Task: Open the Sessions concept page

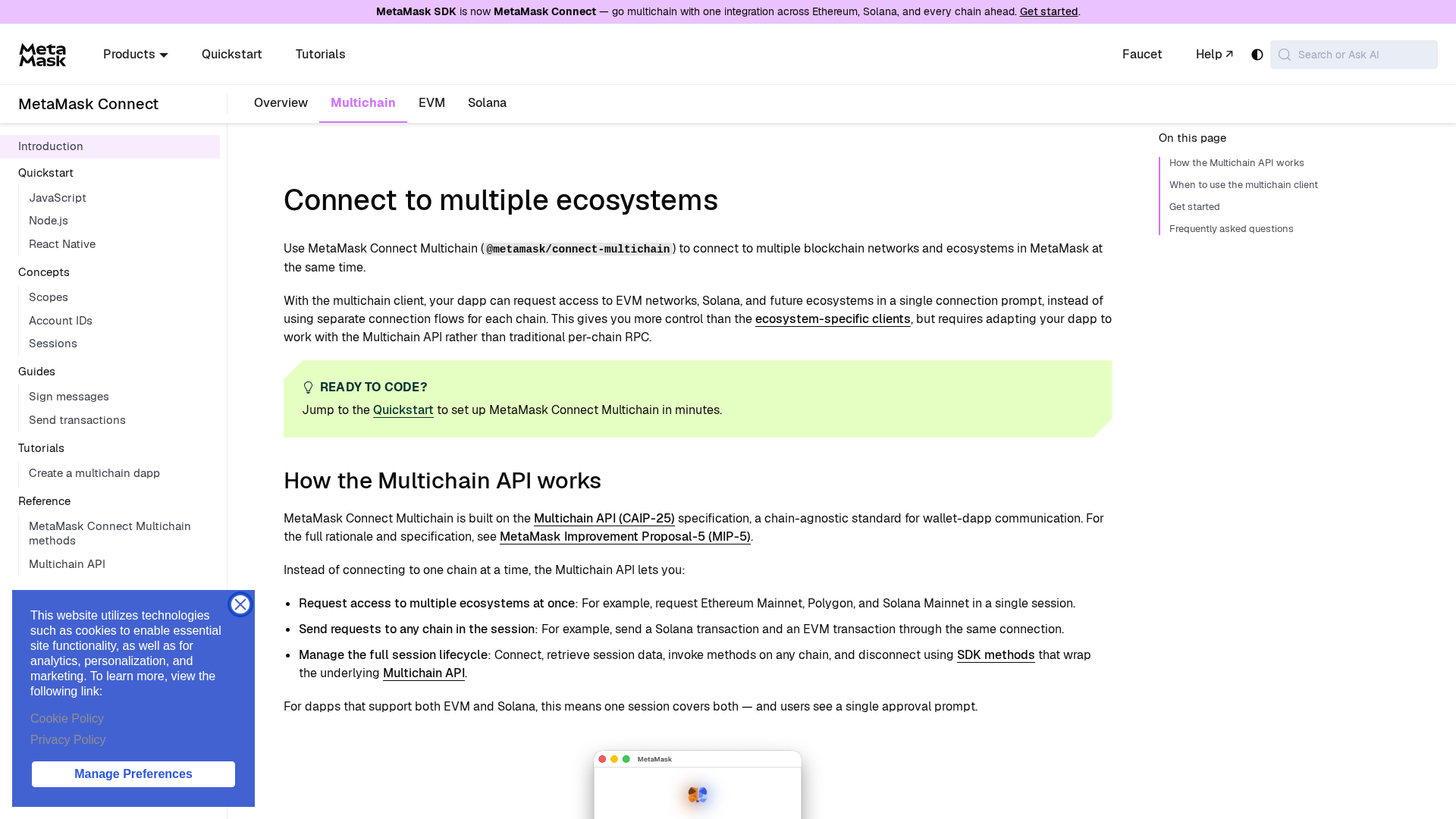Action: coord(53,344)
